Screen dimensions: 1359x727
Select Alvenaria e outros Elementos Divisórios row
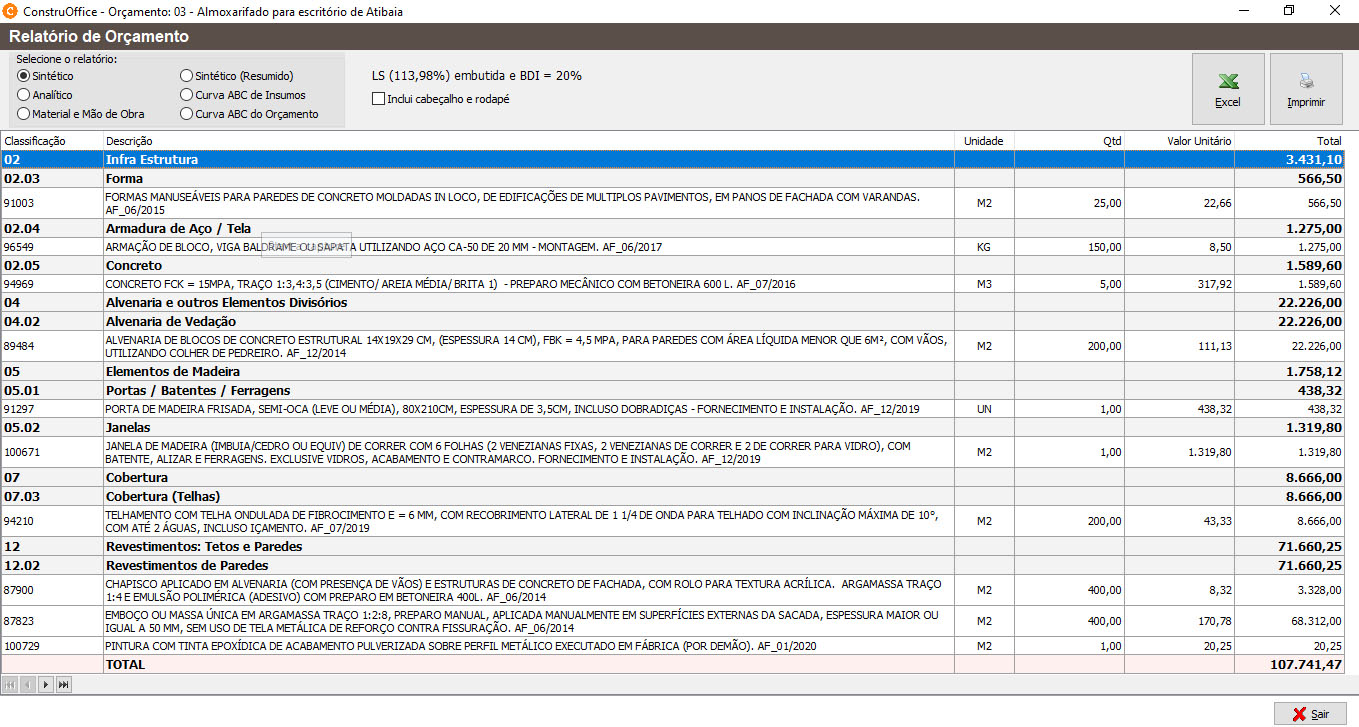coord(673,302)
